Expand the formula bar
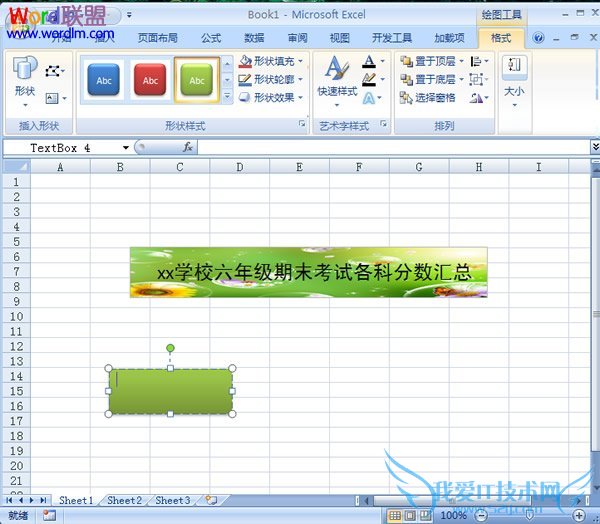Image resolution: width=600 pixels, height=524 pixels. 595,147
